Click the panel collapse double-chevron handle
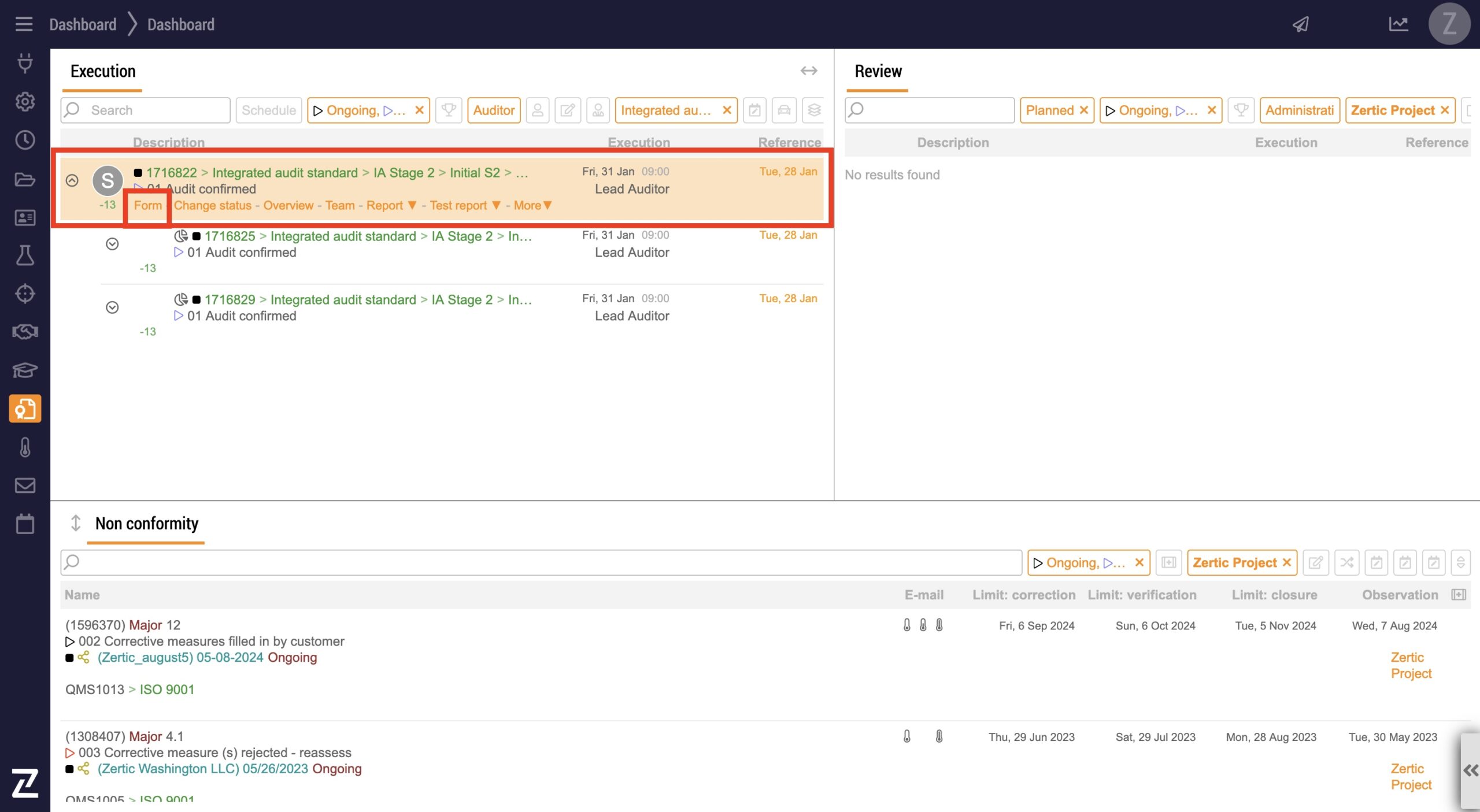 [x=1470, y=770]
